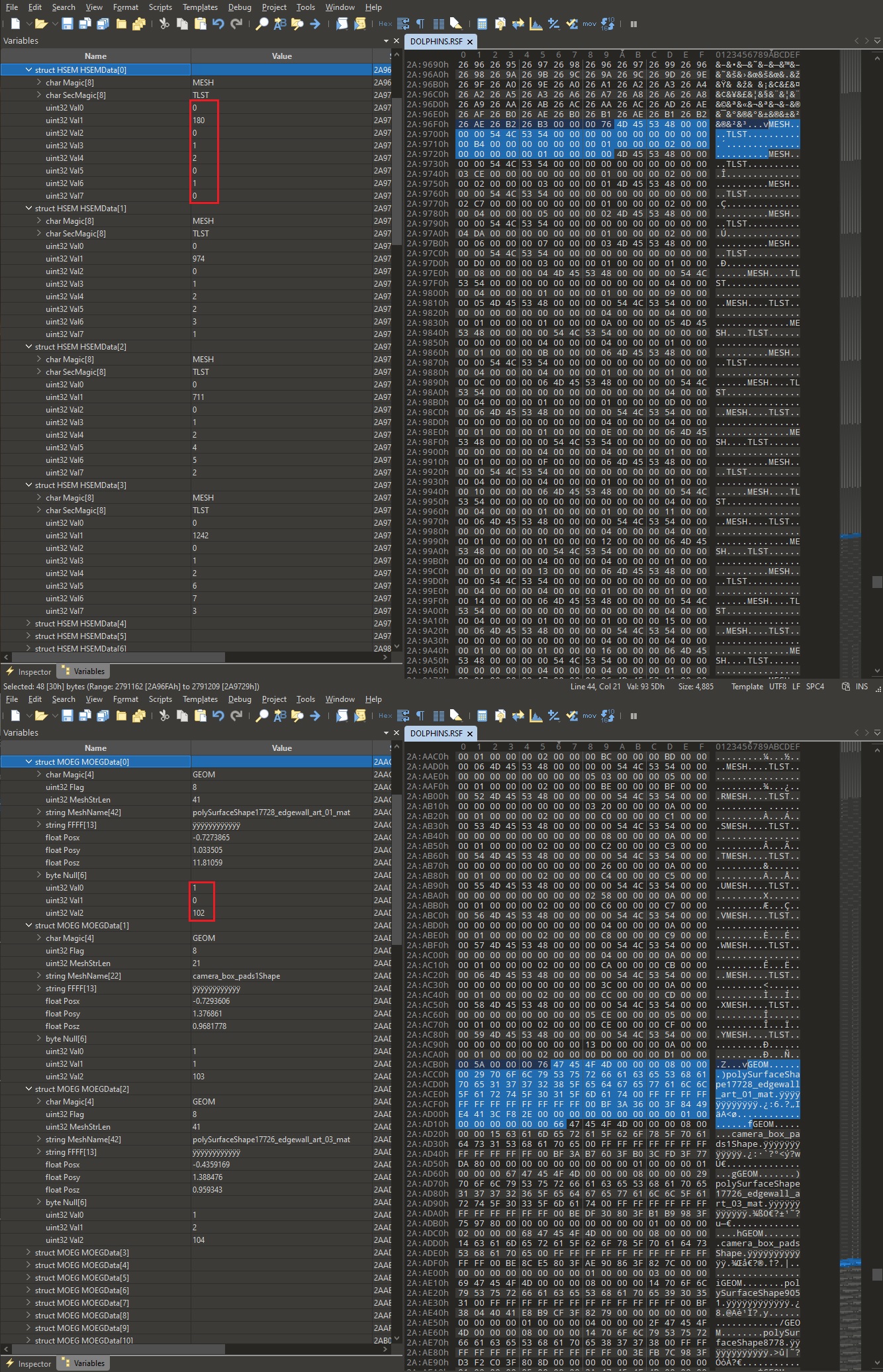Click top hex editor vertical scrollbar thumb
This screenshot has width=883, height=1372.
pyautogui.click(x=877, y=582)
